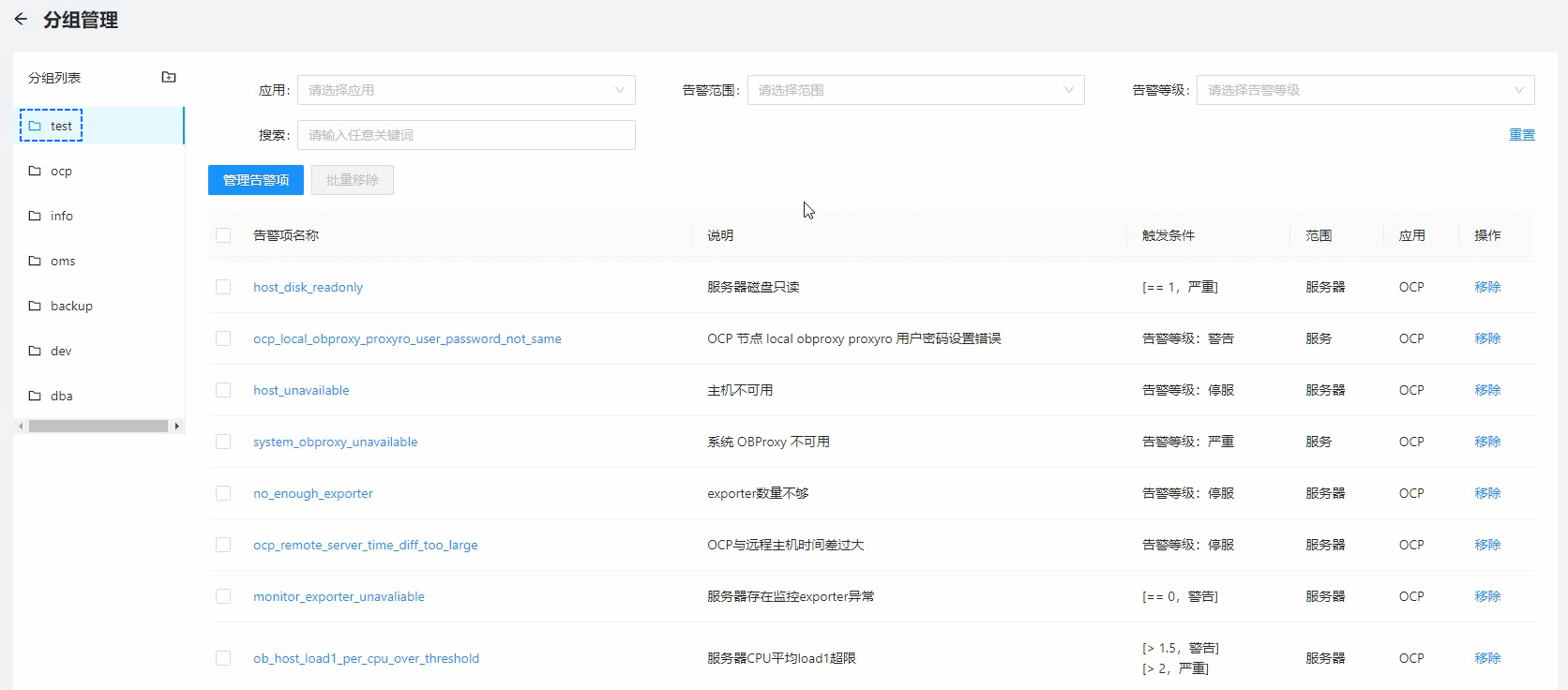Screen dimensions: 1568x690
Task: Check the box for ocp_remote_server_time_diff_too_large
Action: 223,545
